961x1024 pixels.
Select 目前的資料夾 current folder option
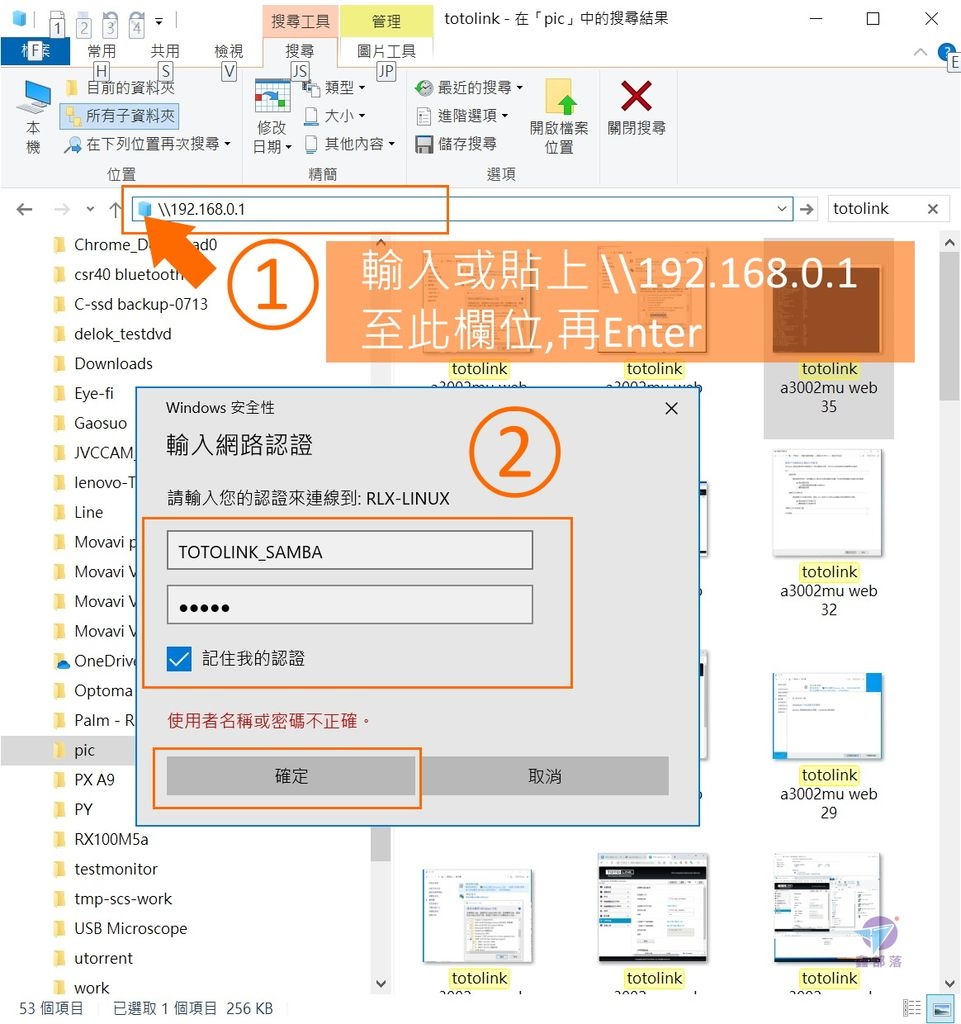point(121,87)
